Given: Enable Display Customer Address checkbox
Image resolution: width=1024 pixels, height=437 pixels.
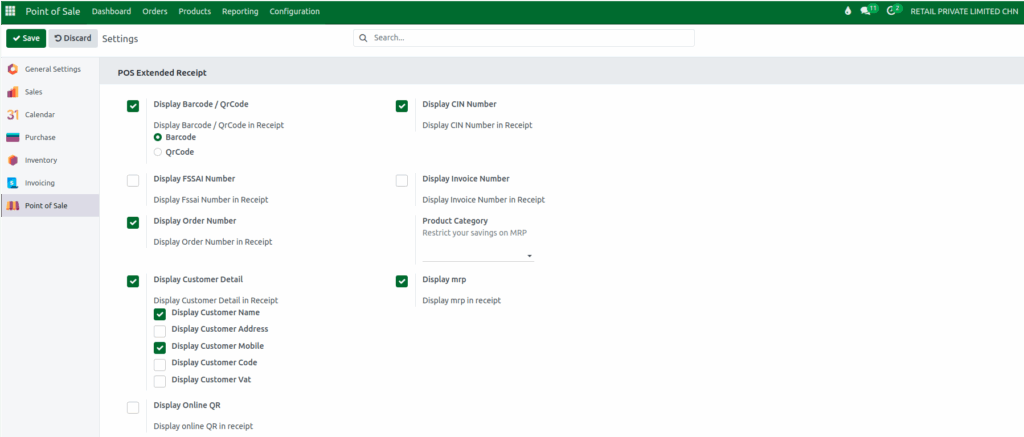Looking at the screenshot, I should [x=160, y=331].
